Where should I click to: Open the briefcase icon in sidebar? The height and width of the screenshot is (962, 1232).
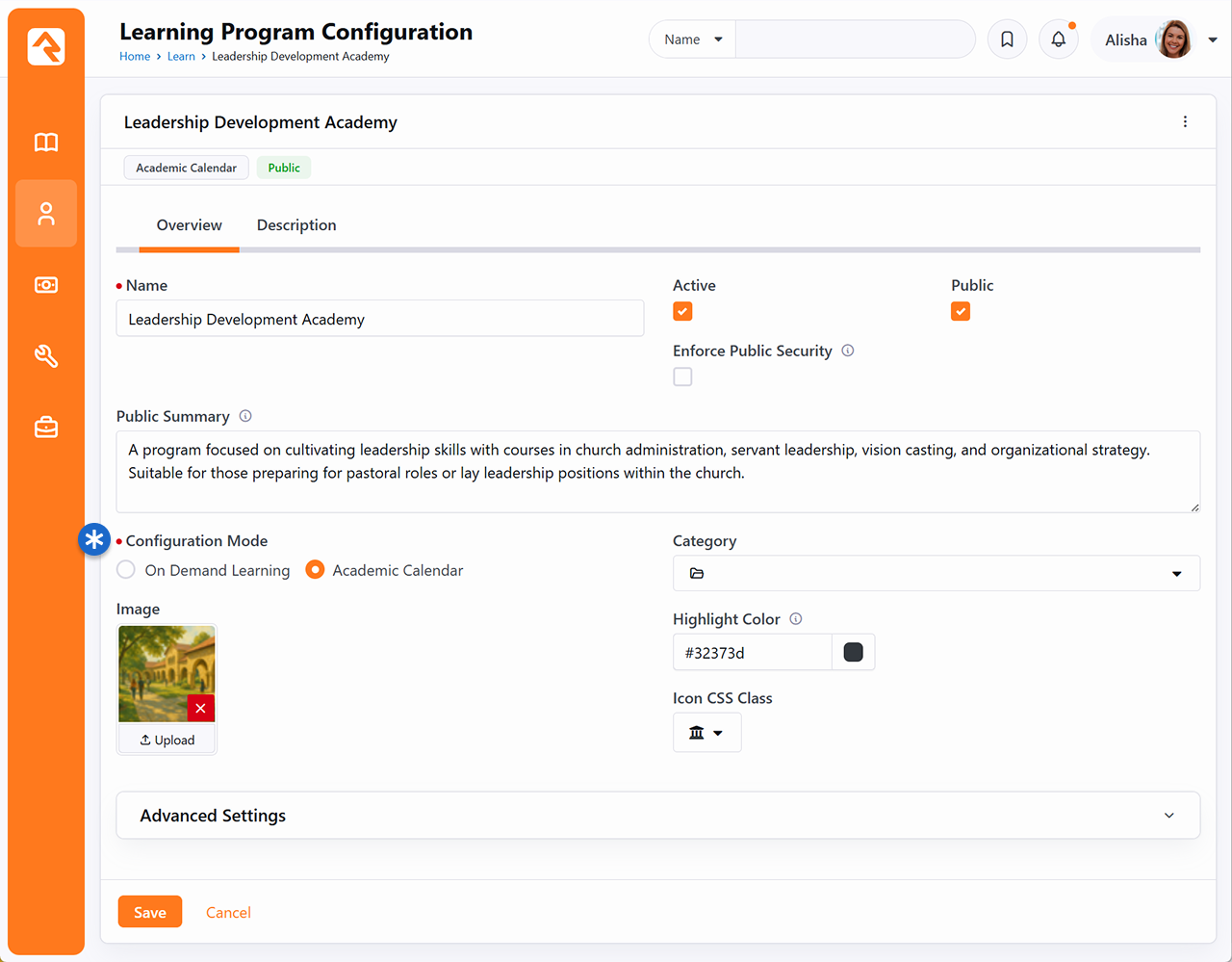click(46, 427)
